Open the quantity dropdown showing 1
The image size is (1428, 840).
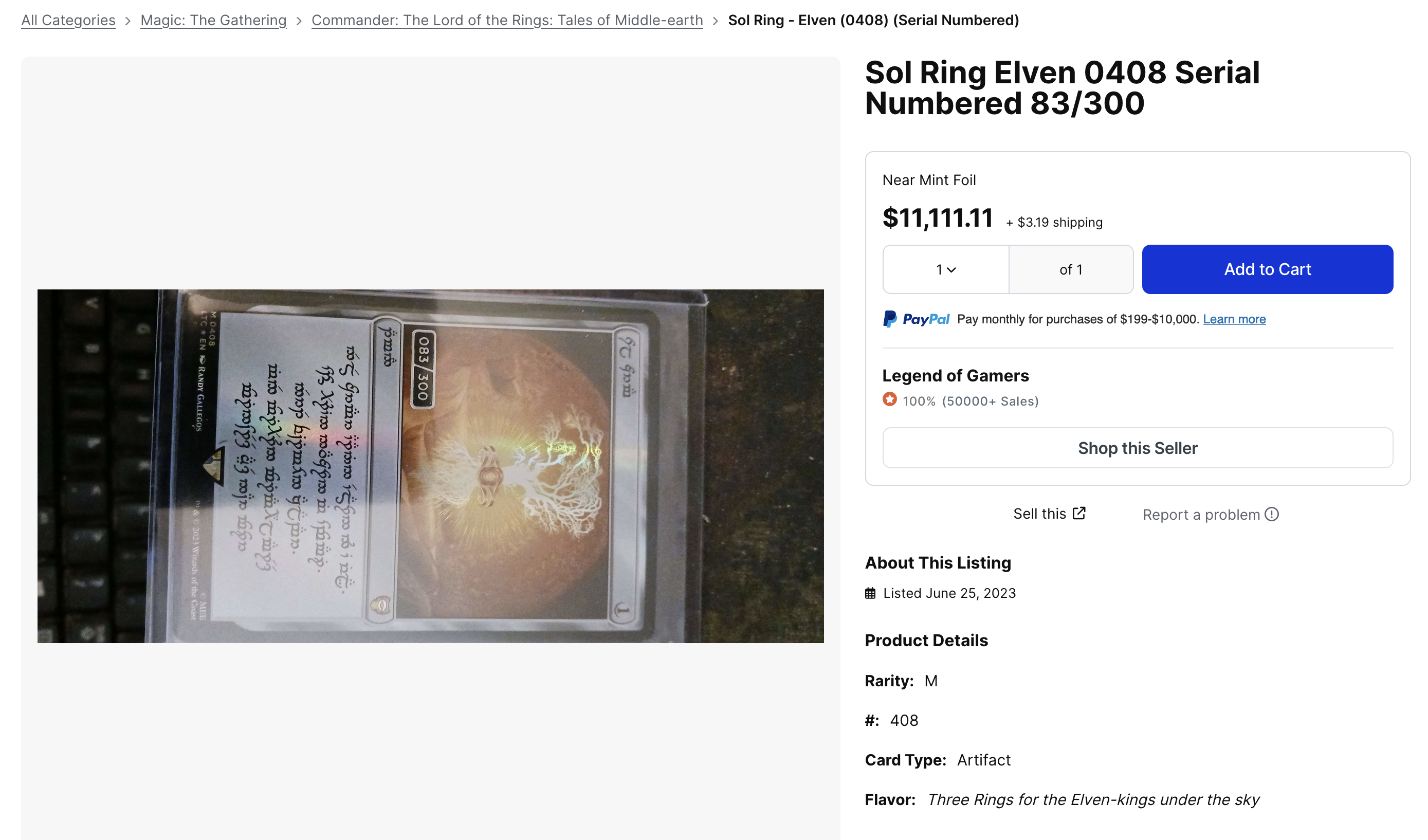pos(946,270)
